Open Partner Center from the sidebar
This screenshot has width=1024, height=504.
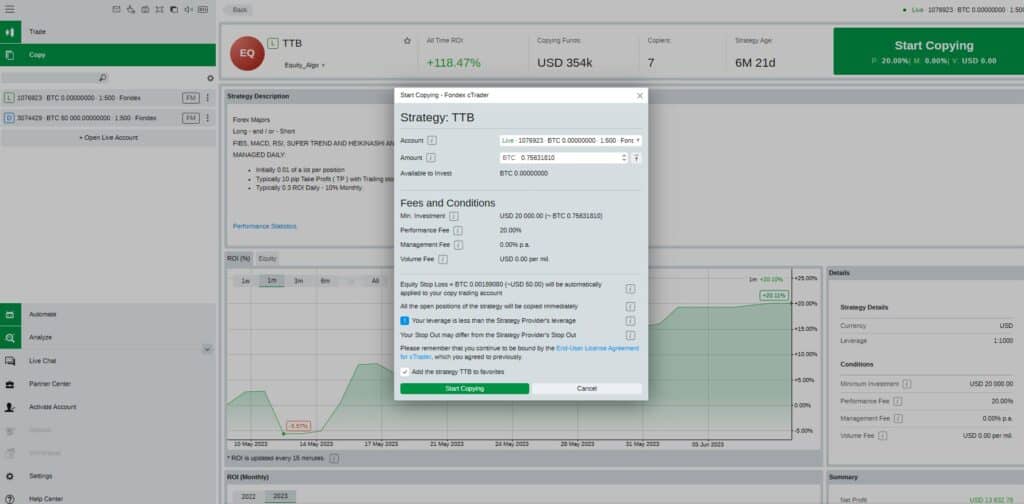pyautogui.click(x=49, y=384)
